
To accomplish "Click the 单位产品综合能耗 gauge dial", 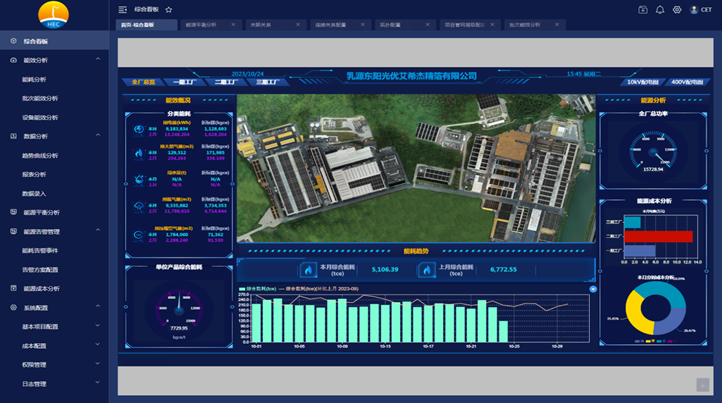I will pyautogui.click(x=179, y=308).
